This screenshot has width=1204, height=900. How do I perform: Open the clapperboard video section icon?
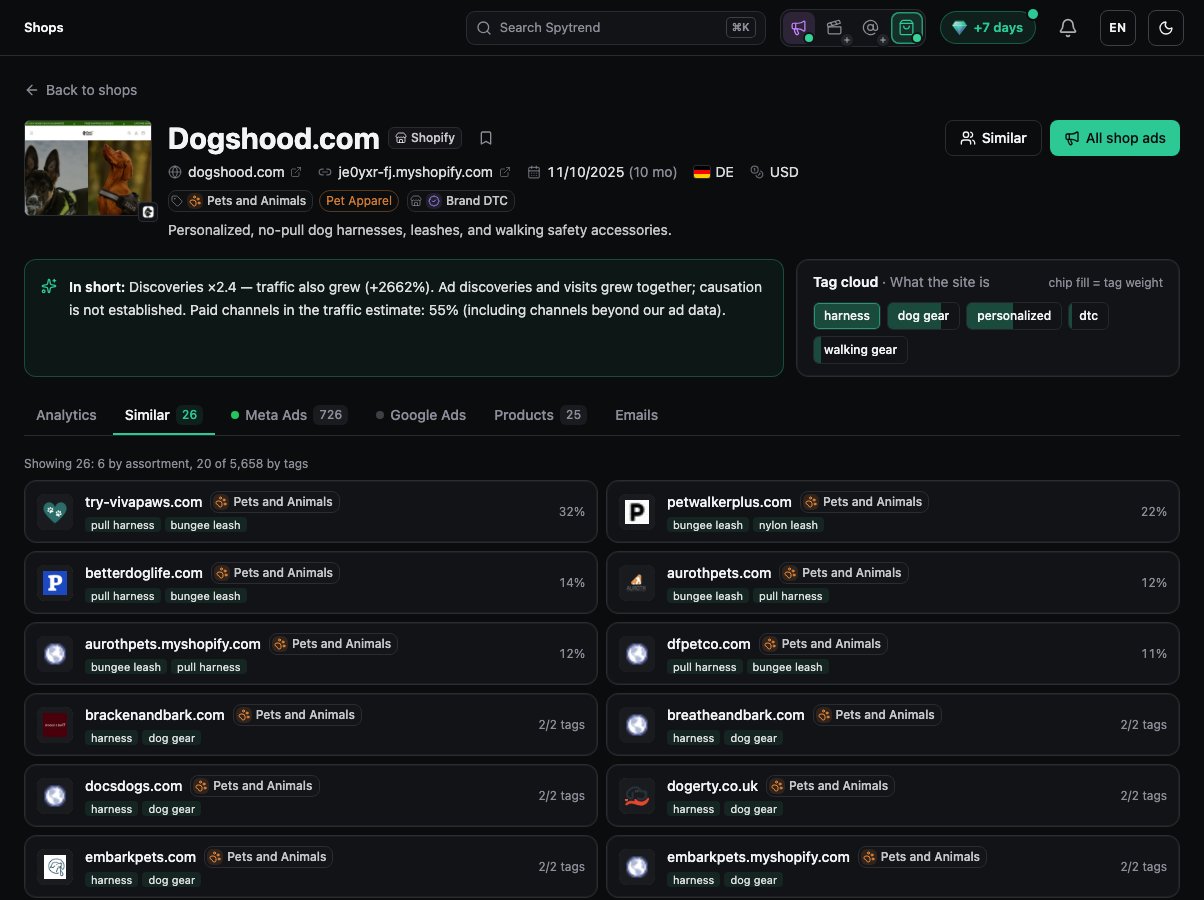(x=835, y=28)
